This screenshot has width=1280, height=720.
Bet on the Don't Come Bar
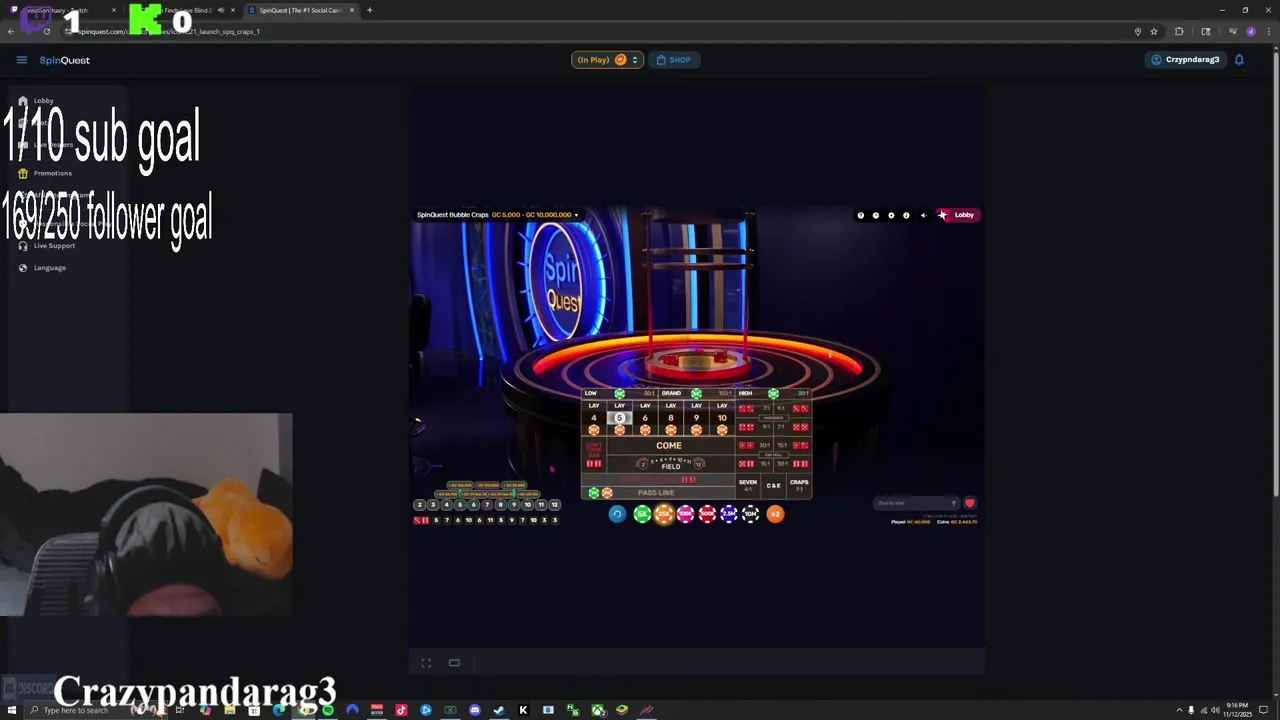[x=594, y=455]
